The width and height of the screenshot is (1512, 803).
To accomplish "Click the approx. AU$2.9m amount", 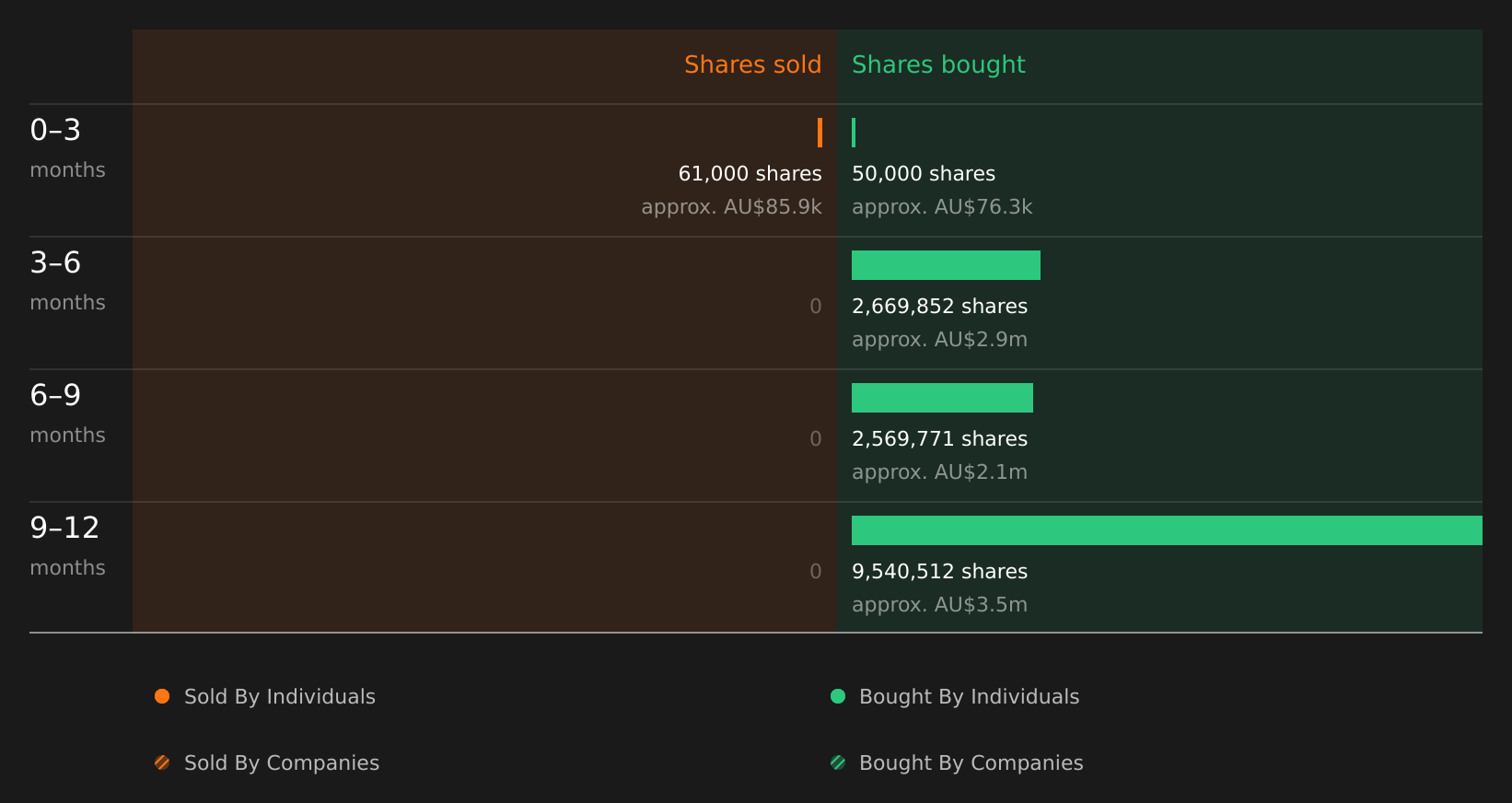I will click(939, 340).
